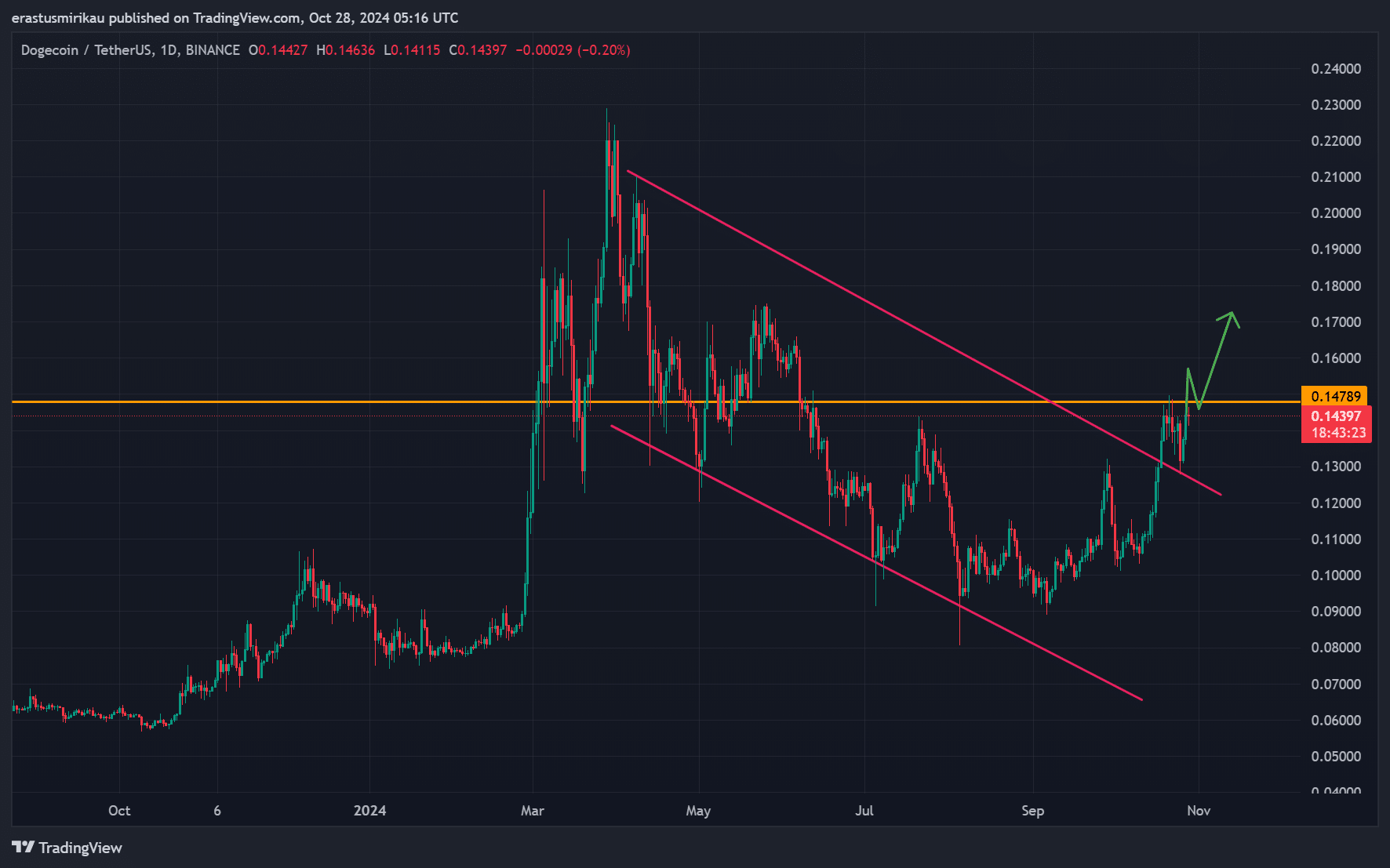Click the 0.24000 price axis label
Image resolution: width=1390 pixels, height=868 pixels.
coord(1336,69)
